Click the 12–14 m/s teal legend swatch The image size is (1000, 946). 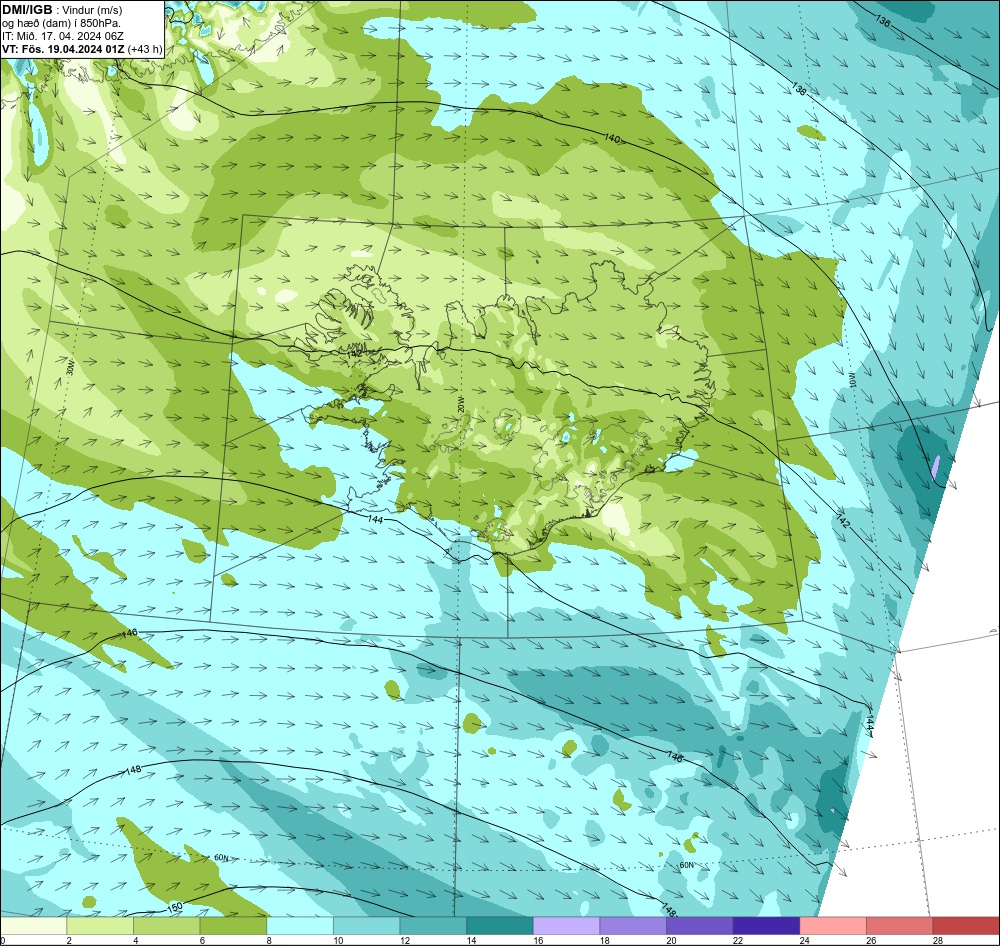[x=433, y=926]
